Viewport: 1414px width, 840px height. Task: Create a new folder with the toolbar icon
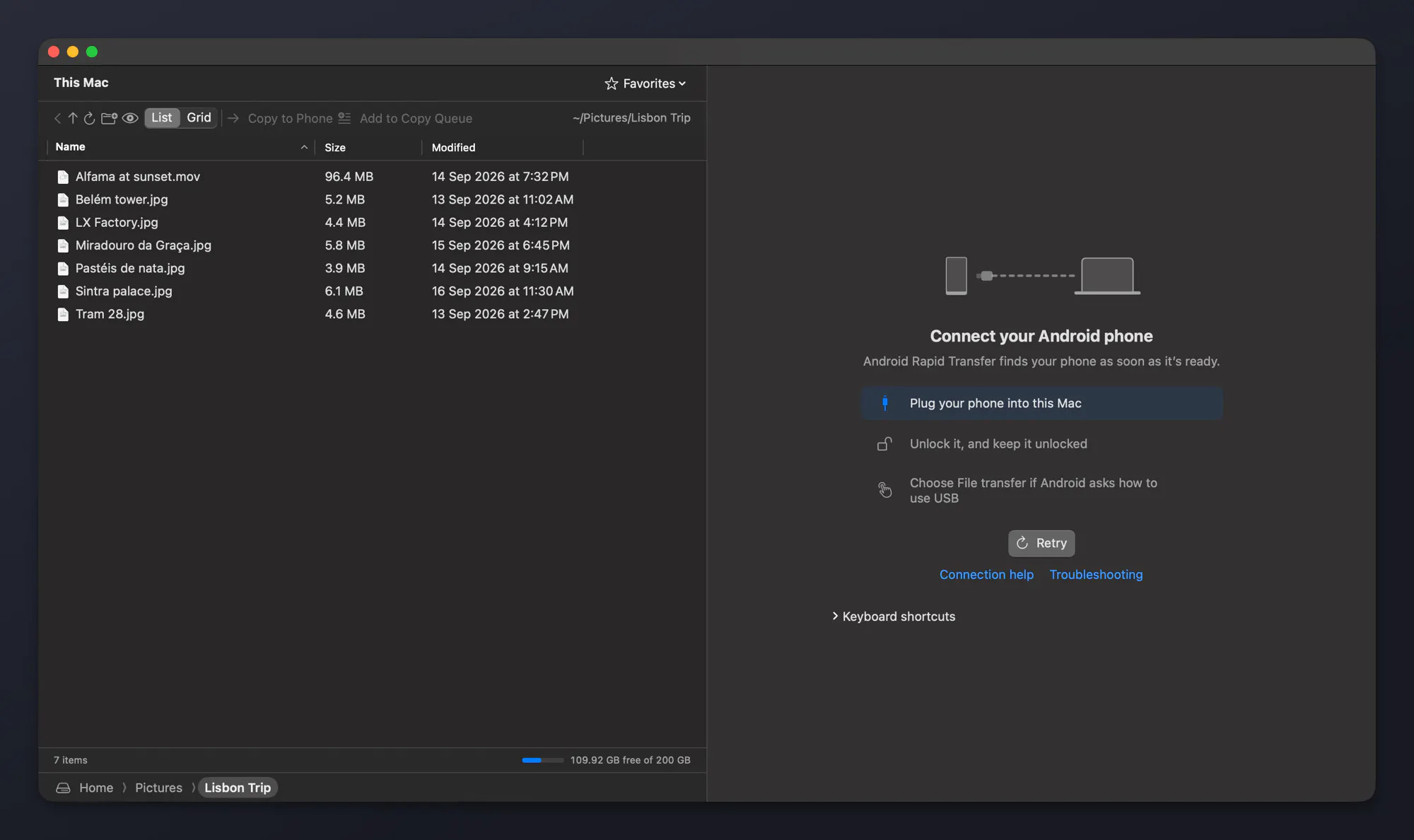point(109,118)
